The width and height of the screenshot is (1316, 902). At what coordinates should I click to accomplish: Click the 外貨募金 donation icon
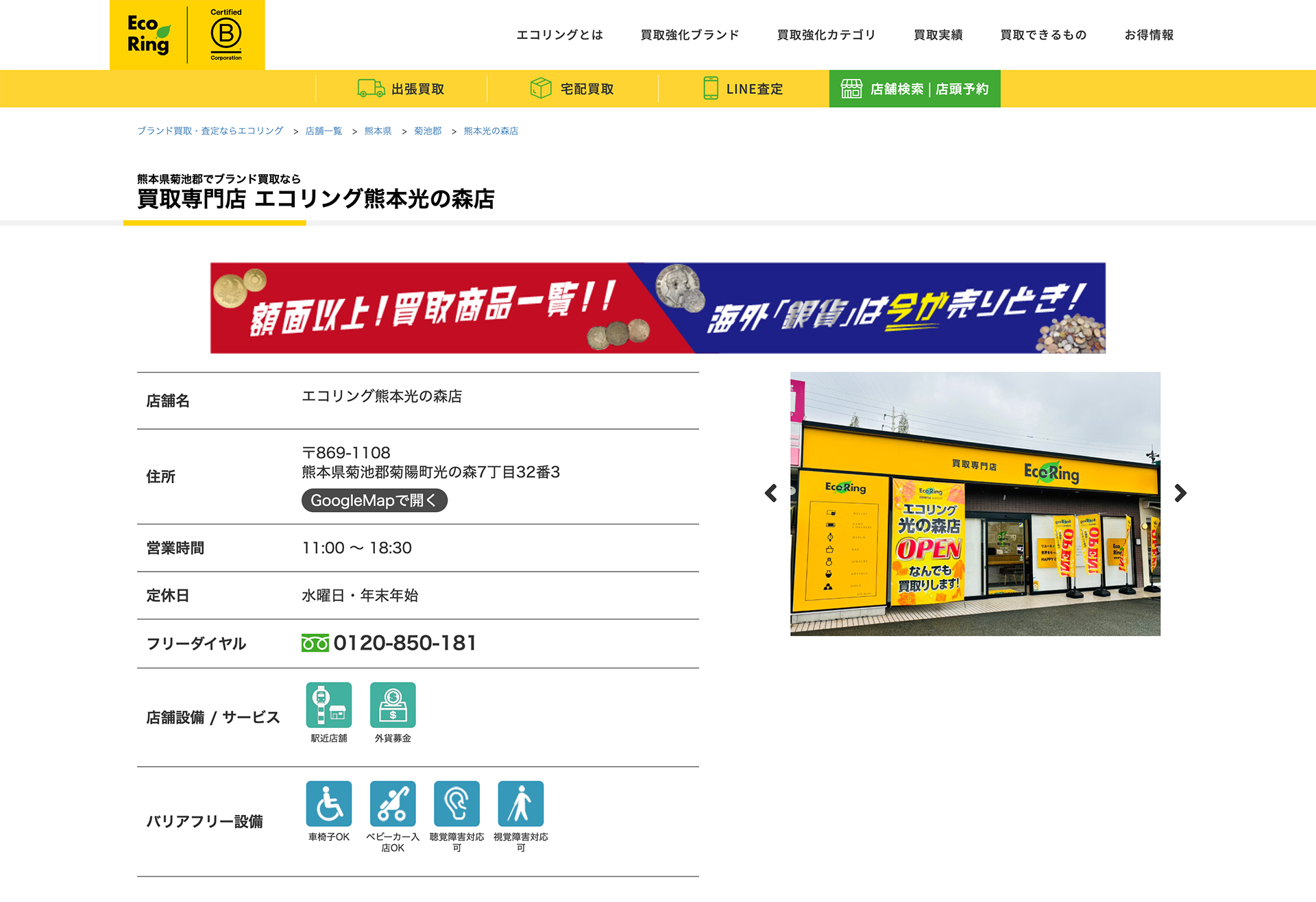393,705
